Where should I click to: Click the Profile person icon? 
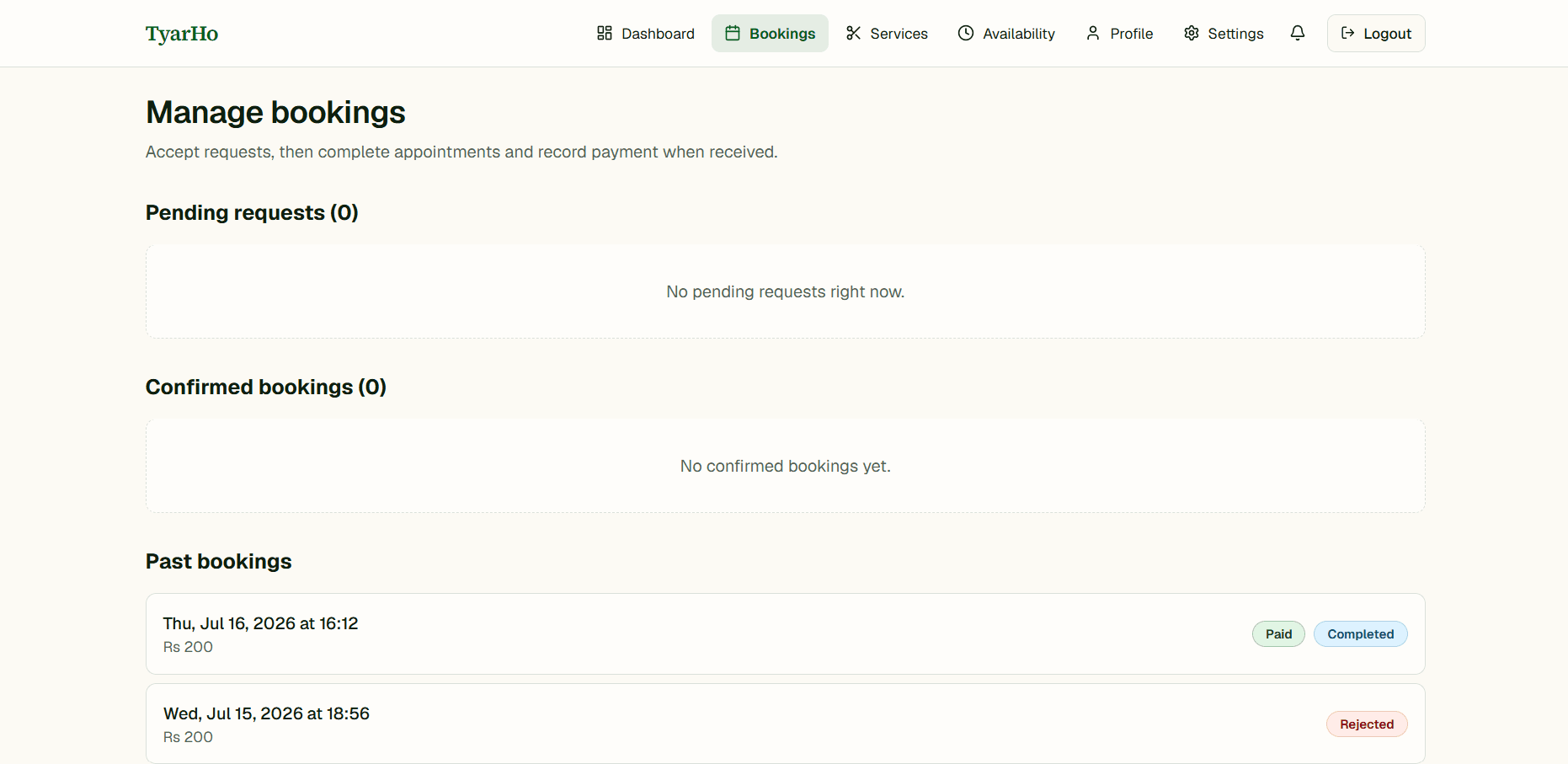click(x=1093, y=33)
